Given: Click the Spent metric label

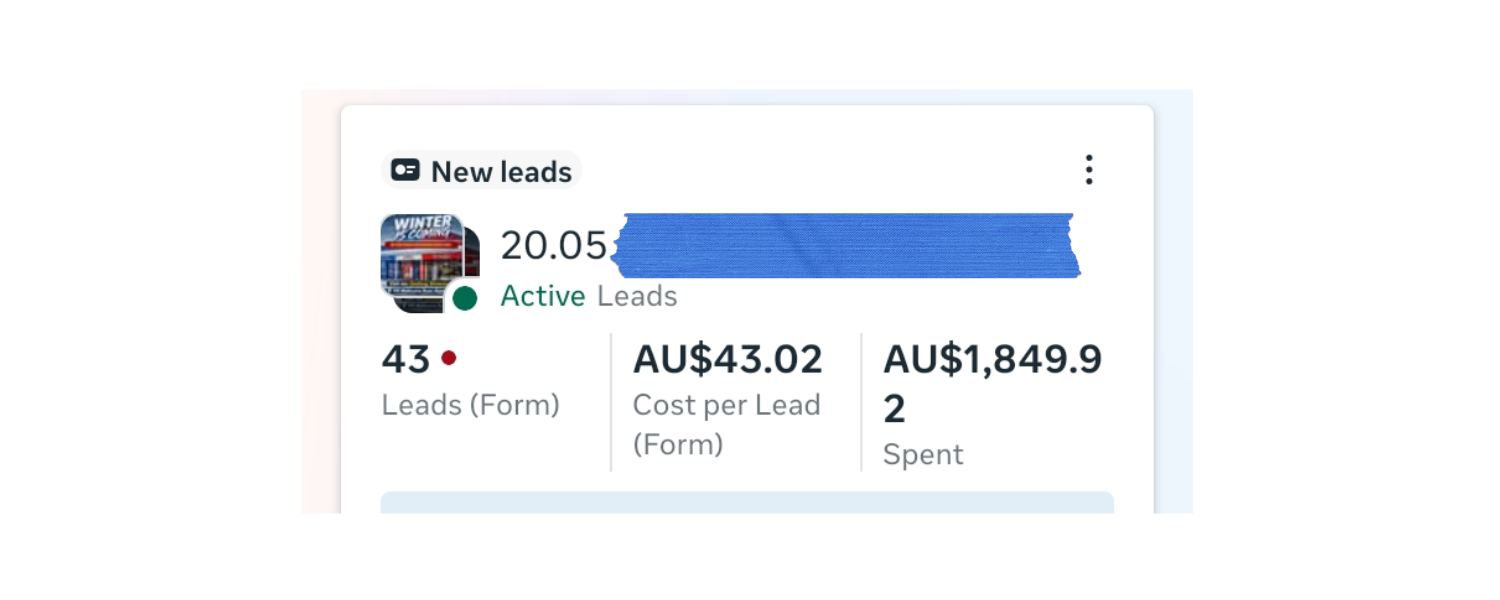Looking at the screenshot, I should click(923, 455).
